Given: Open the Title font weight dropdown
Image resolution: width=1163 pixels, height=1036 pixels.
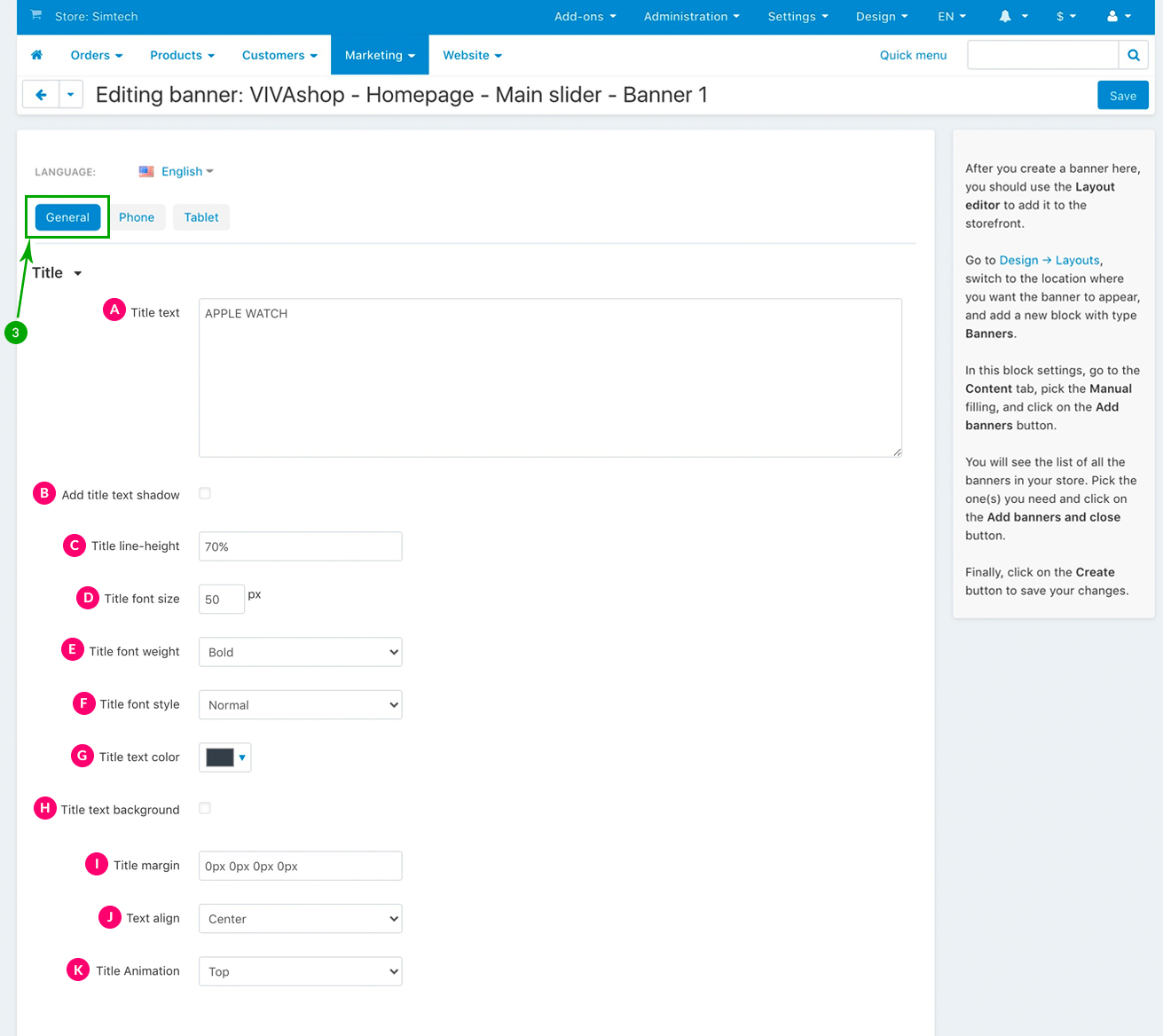Looking at the screenshot, I should point(300,652).
